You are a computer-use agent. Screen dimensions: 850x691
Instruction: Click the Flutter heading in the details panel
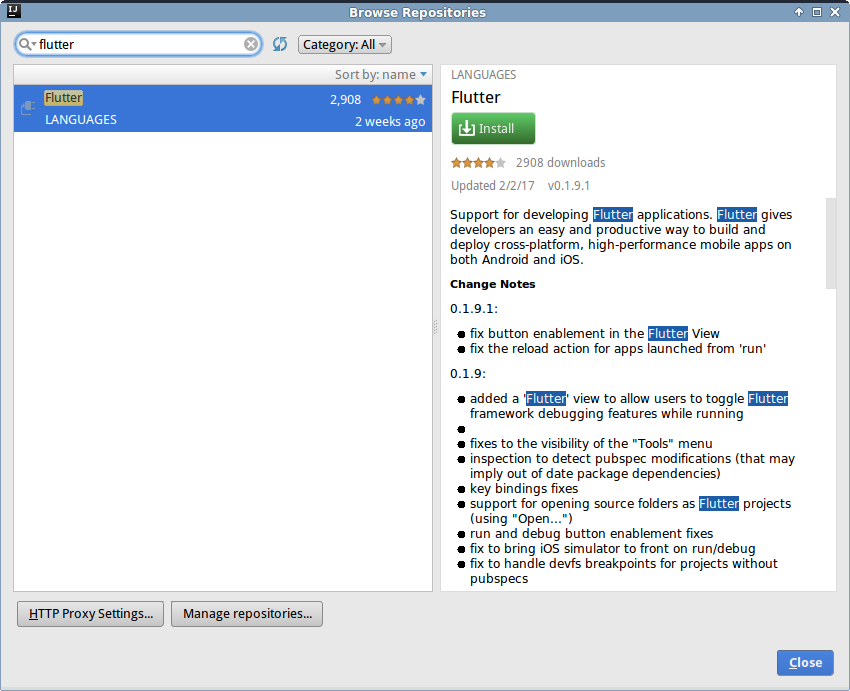(475, 97)
